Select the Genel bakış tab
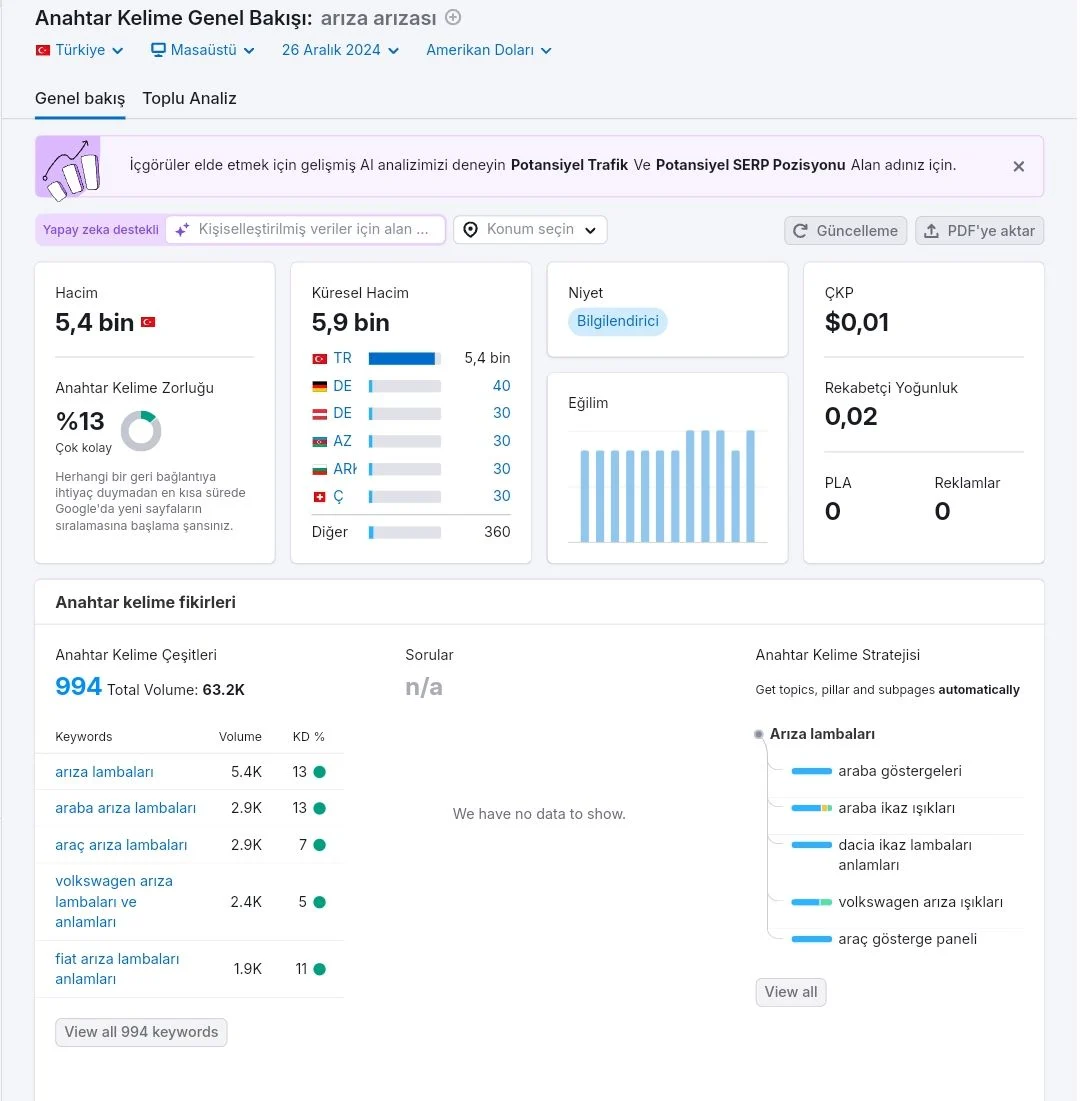The width and height of the screenshot is (1080, 1101). pyautogui.click(x=80, y=98)
